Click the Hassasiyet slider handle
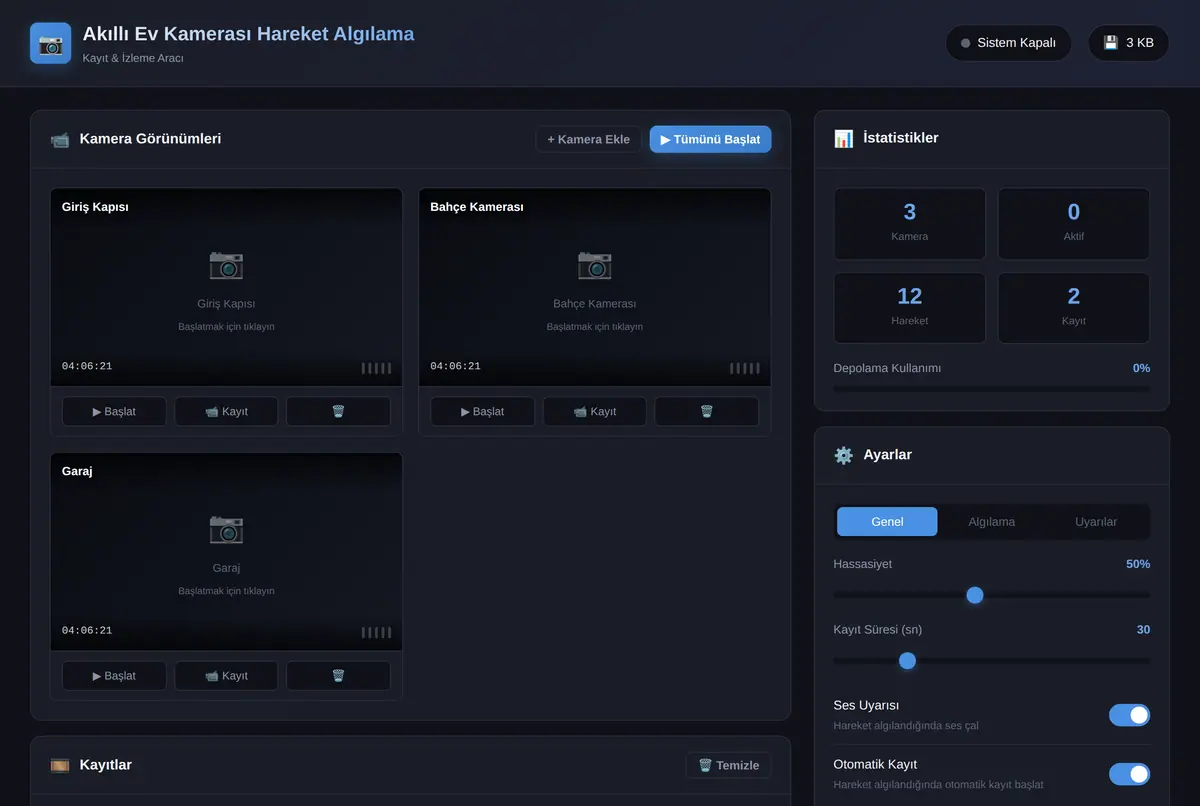The height and width of the screenshot is (806, 1200). point(975,595)
